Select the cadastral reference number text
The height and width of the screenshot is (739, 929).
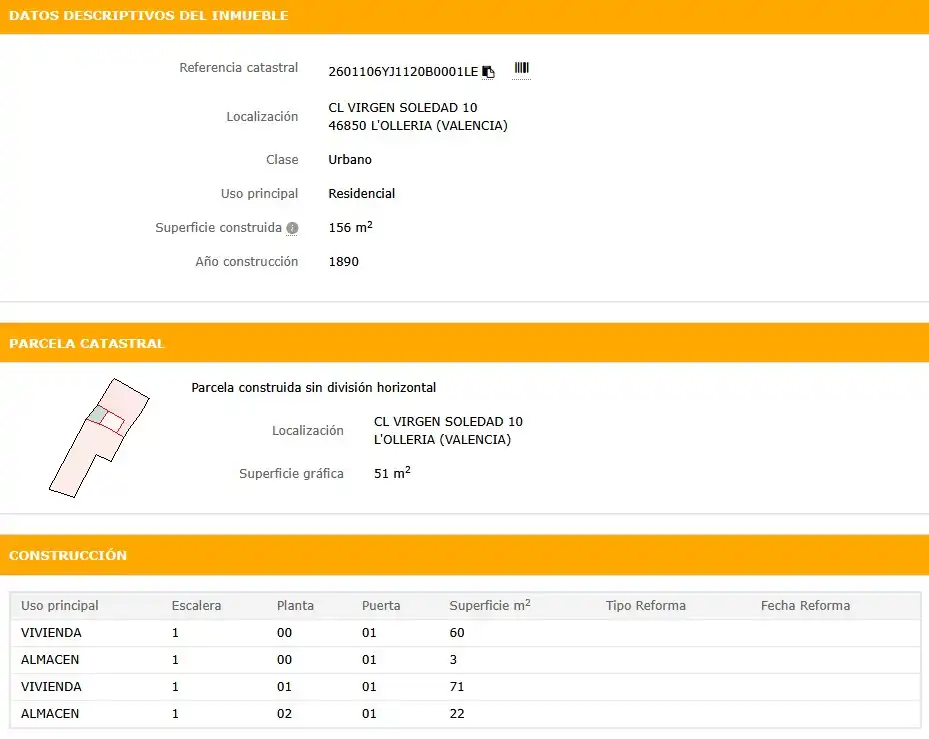click(x=403, y=72)
